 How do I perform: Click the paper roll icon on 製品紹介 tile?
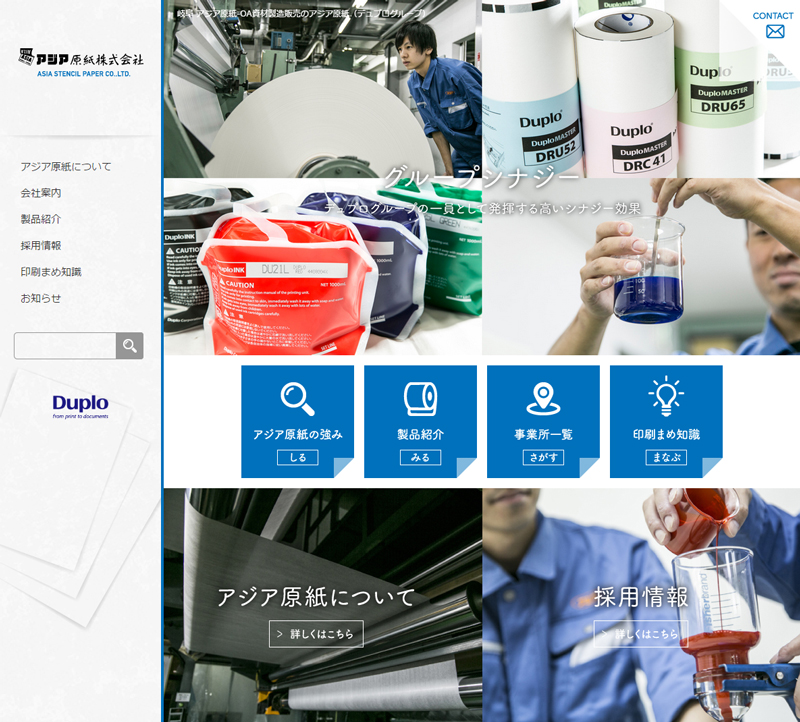pos(420,398)
